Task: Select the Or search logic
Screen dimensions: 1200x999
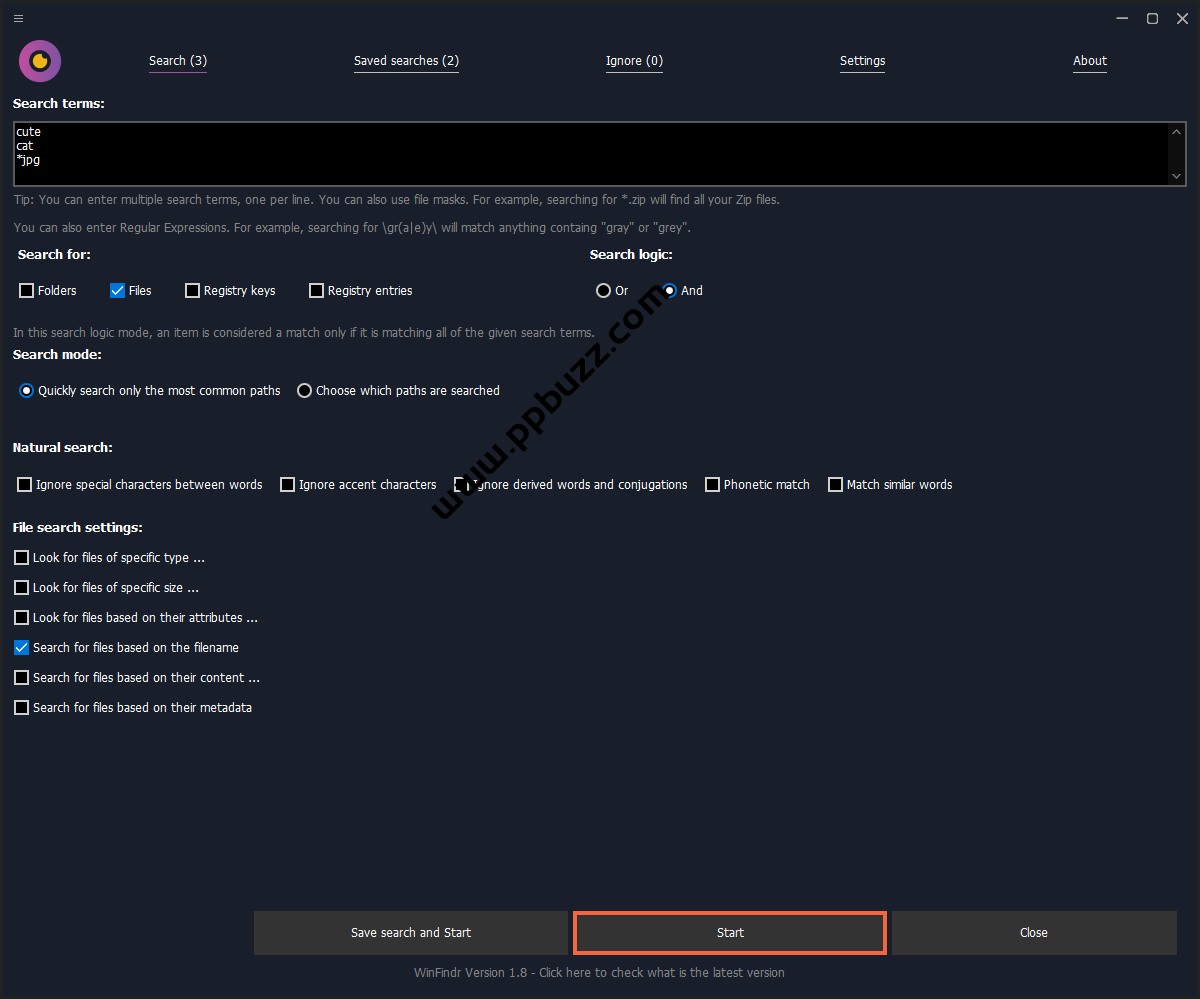Action: (x=603, y=291)
